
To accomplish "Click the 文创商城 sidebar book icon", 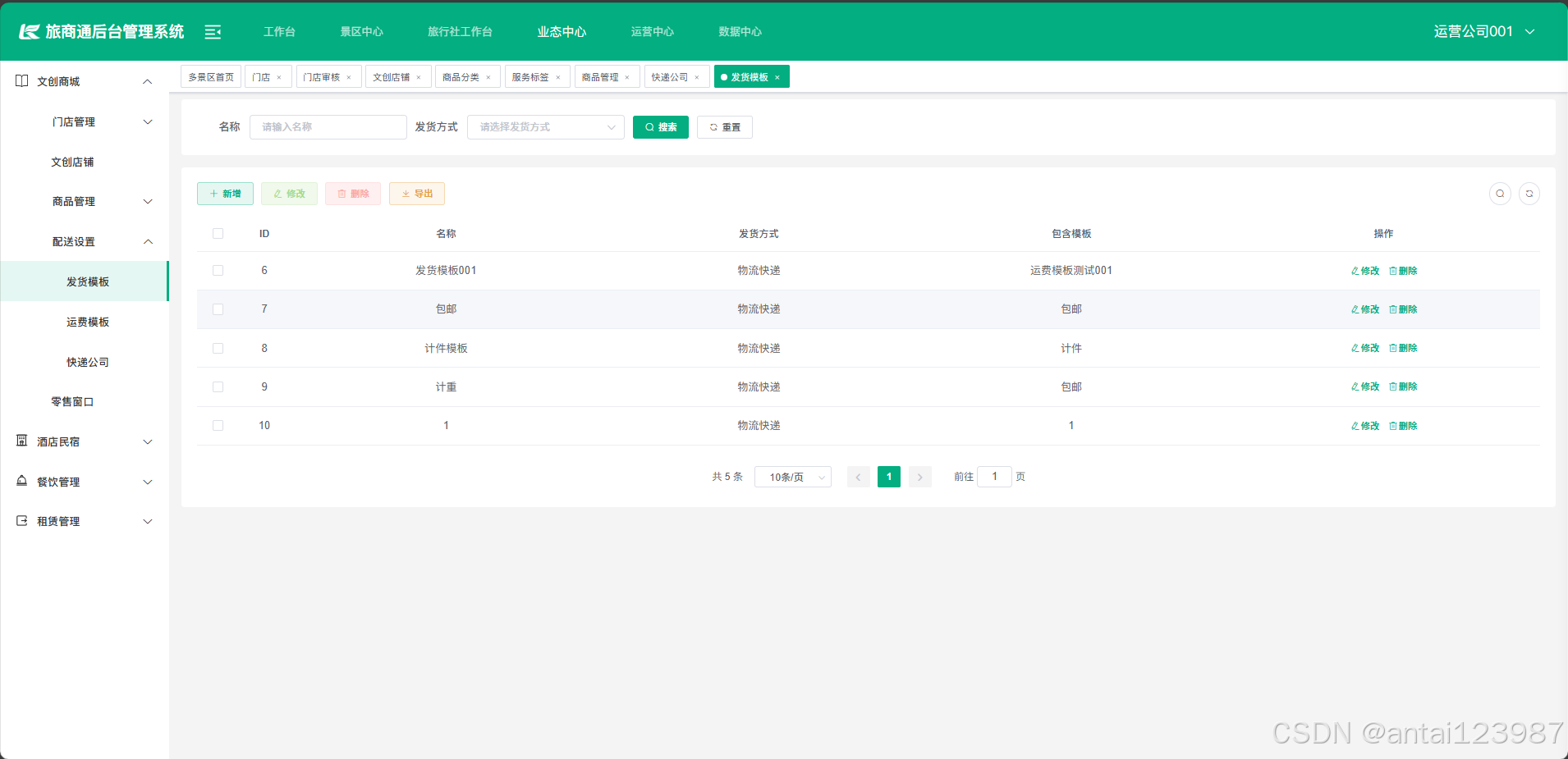I will (22, 81).
